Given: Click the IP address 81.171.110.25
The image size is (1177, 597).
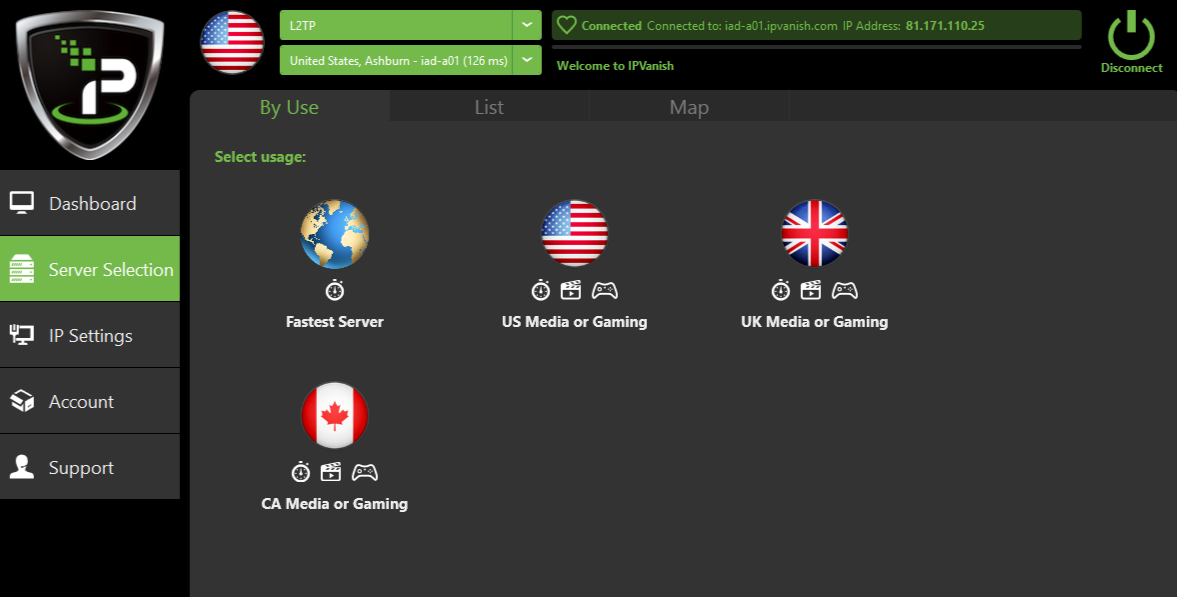Looking at the screenshot, I should (945, 26).
